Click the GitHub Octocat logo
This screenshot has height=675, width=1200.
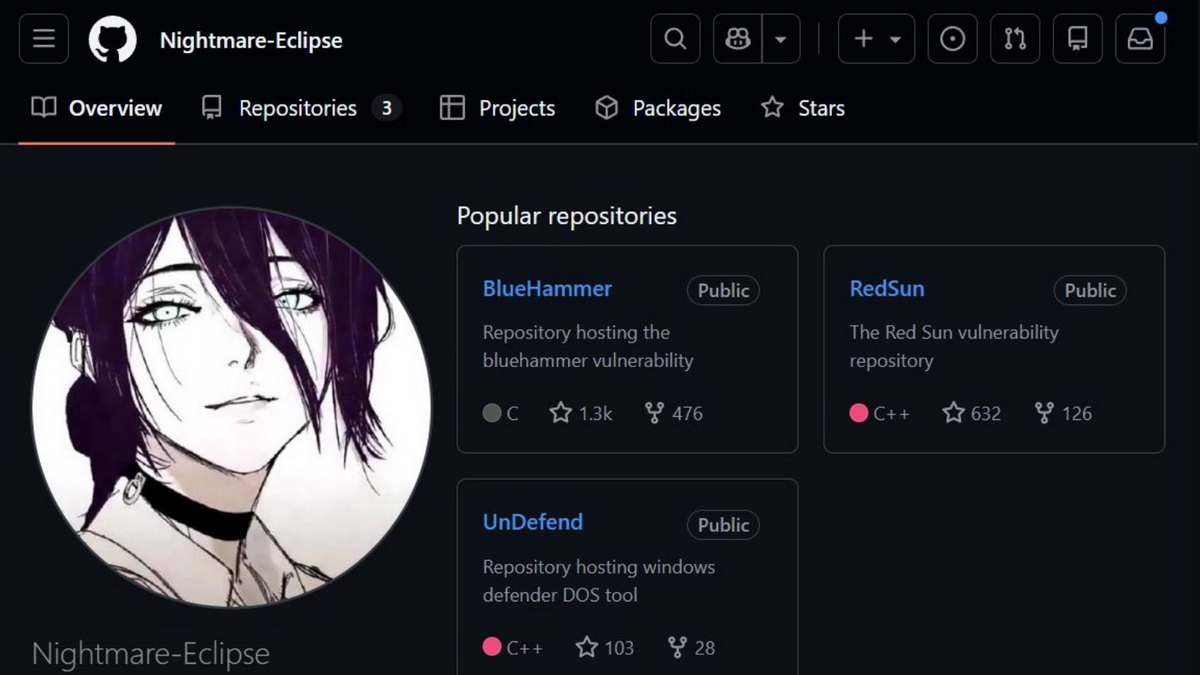(x=112, y=40)
